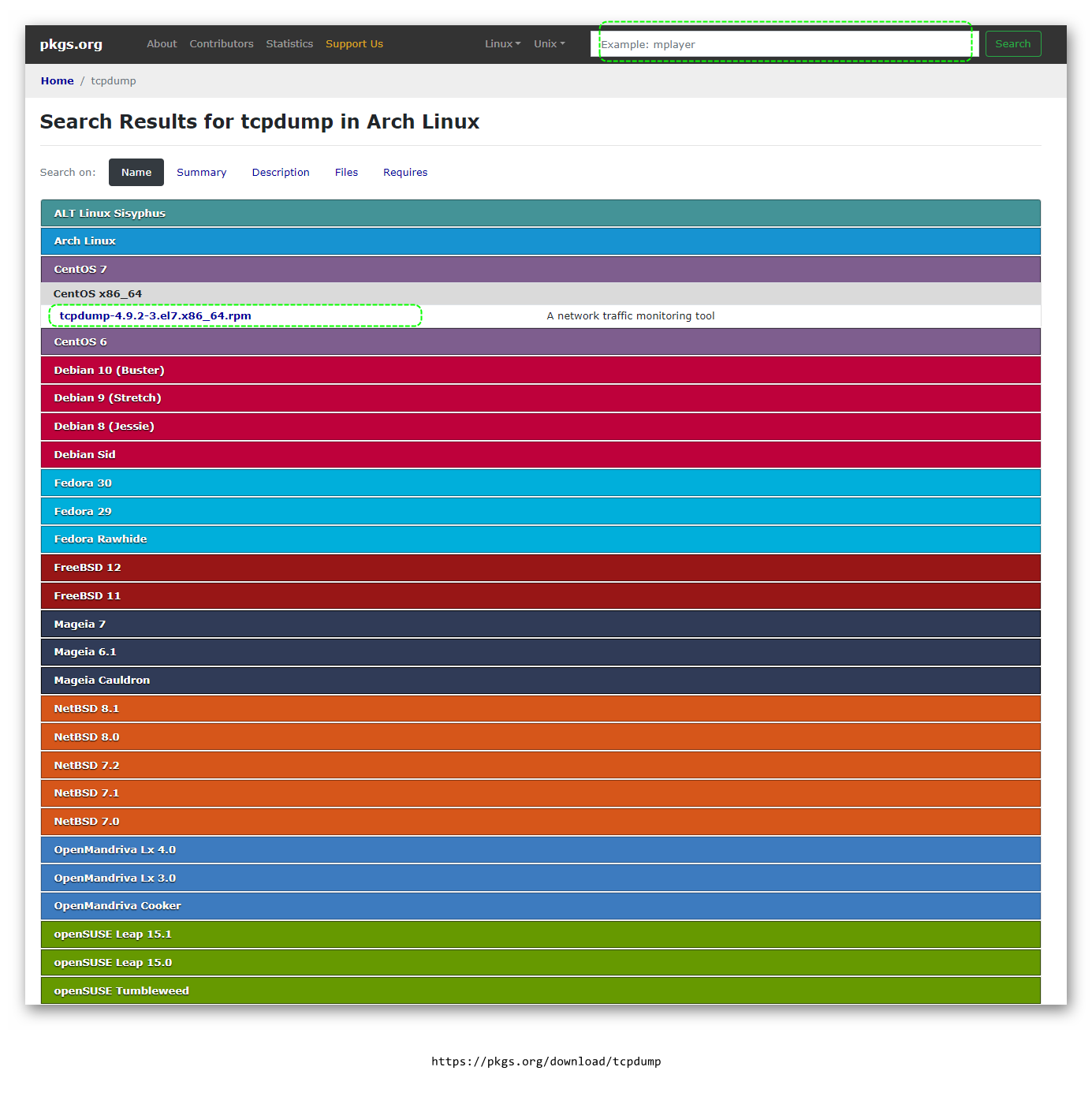
Task: Expand the NetBSD 7.1 section
Action: pyautogui.click(x=541, y=793)
